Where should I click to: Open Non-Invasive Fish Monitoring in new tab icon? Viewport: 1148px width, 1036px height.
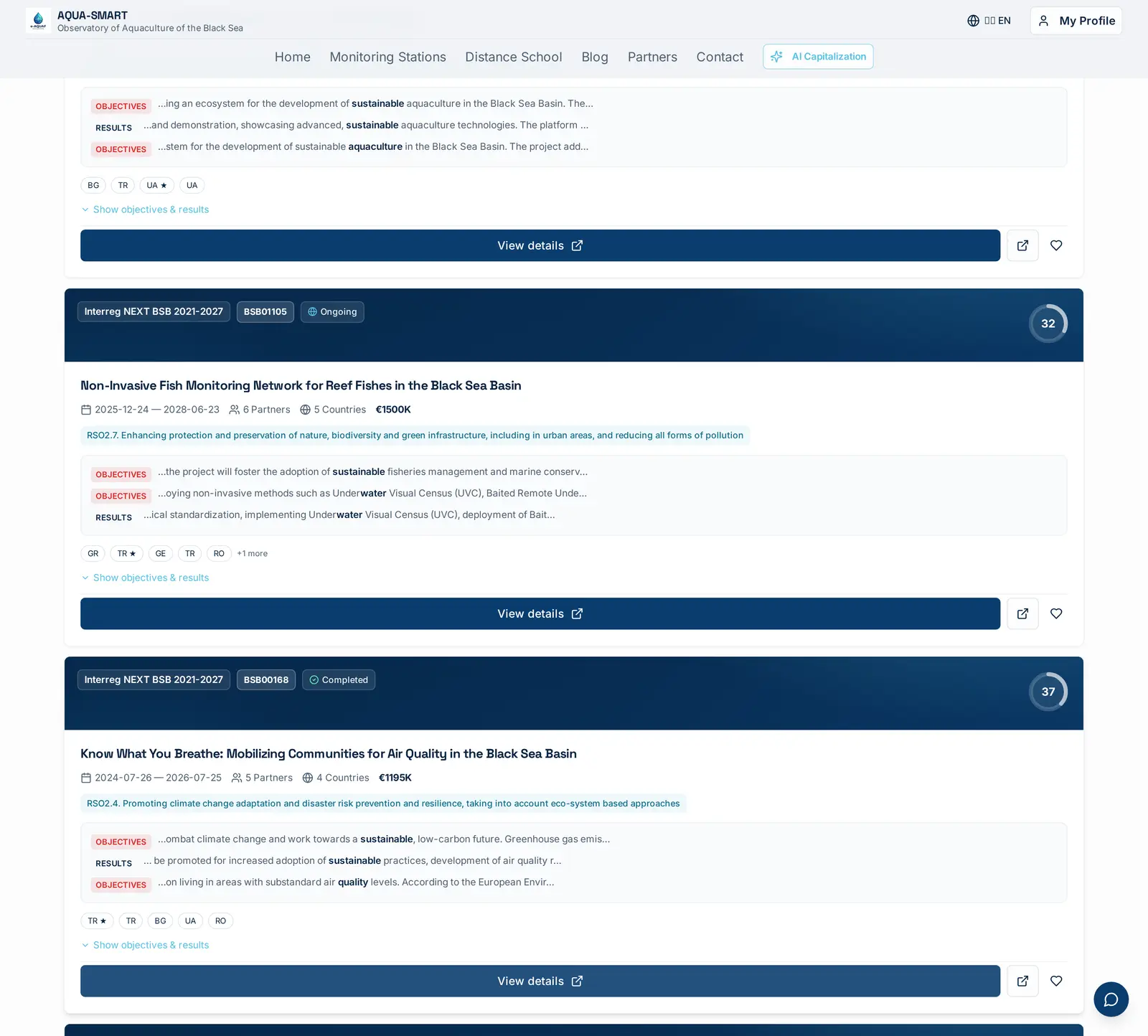pyautogui.click(x=1022, y=613)
